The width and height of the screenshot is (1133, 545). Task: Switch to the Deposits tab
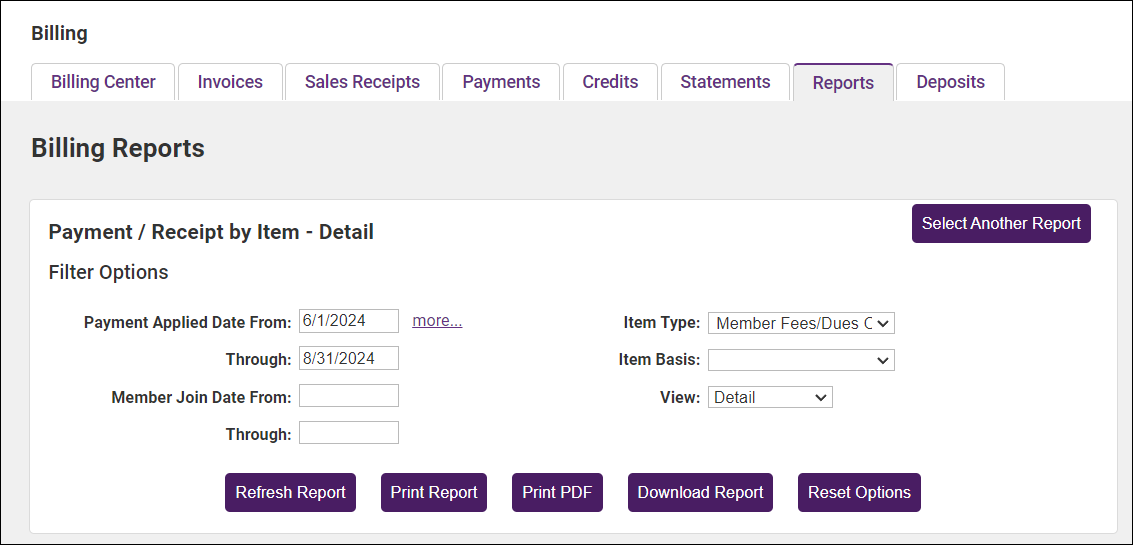tap(950, 82)
